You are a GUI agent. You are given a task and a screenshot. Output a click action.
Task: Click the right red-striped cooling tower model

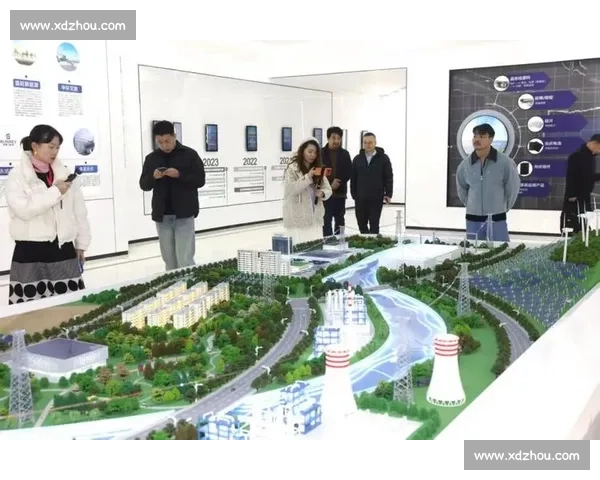click(x=445, y=370)
